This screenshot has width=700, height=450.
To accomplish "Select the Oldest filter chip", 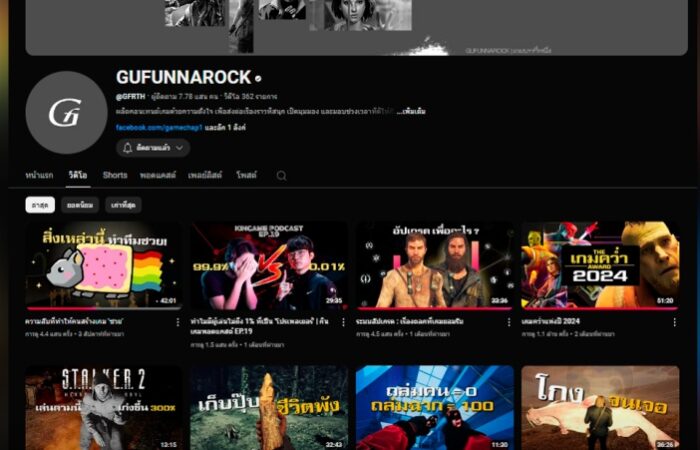I will tap(123, 205).
